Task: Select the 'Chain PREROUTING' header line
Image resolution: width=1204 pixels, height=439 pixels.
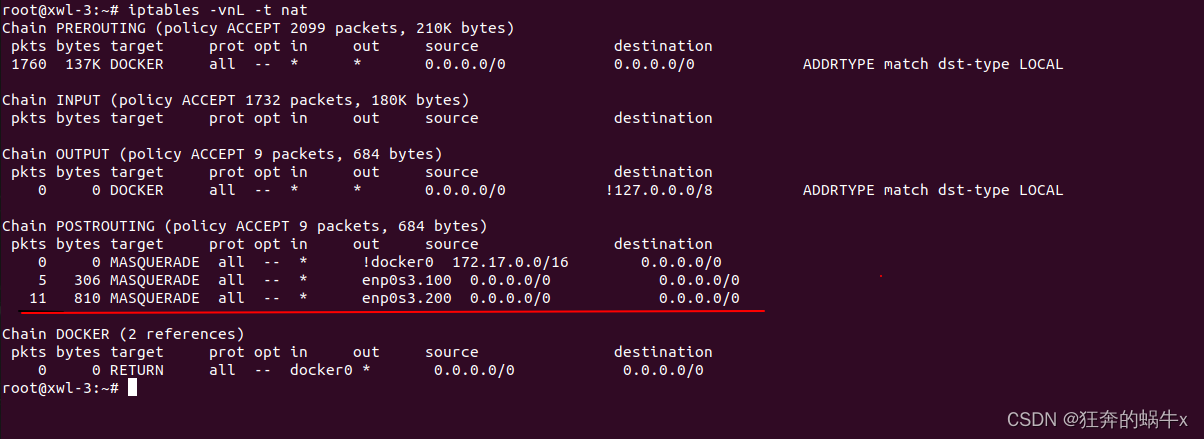Action: pos(259,27)
